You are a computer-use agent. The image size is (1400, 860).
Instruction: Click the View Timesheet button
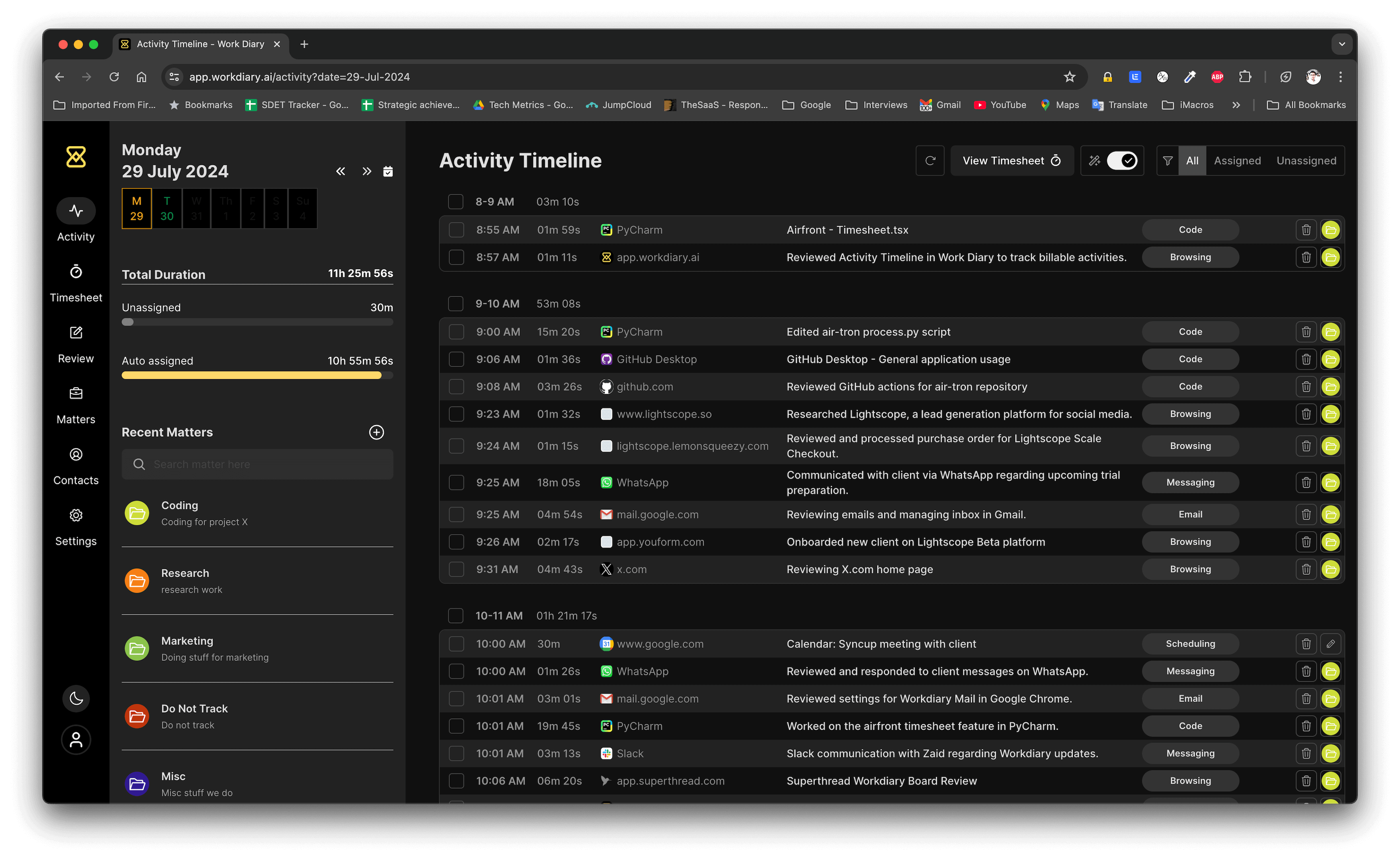[1011, 161]
